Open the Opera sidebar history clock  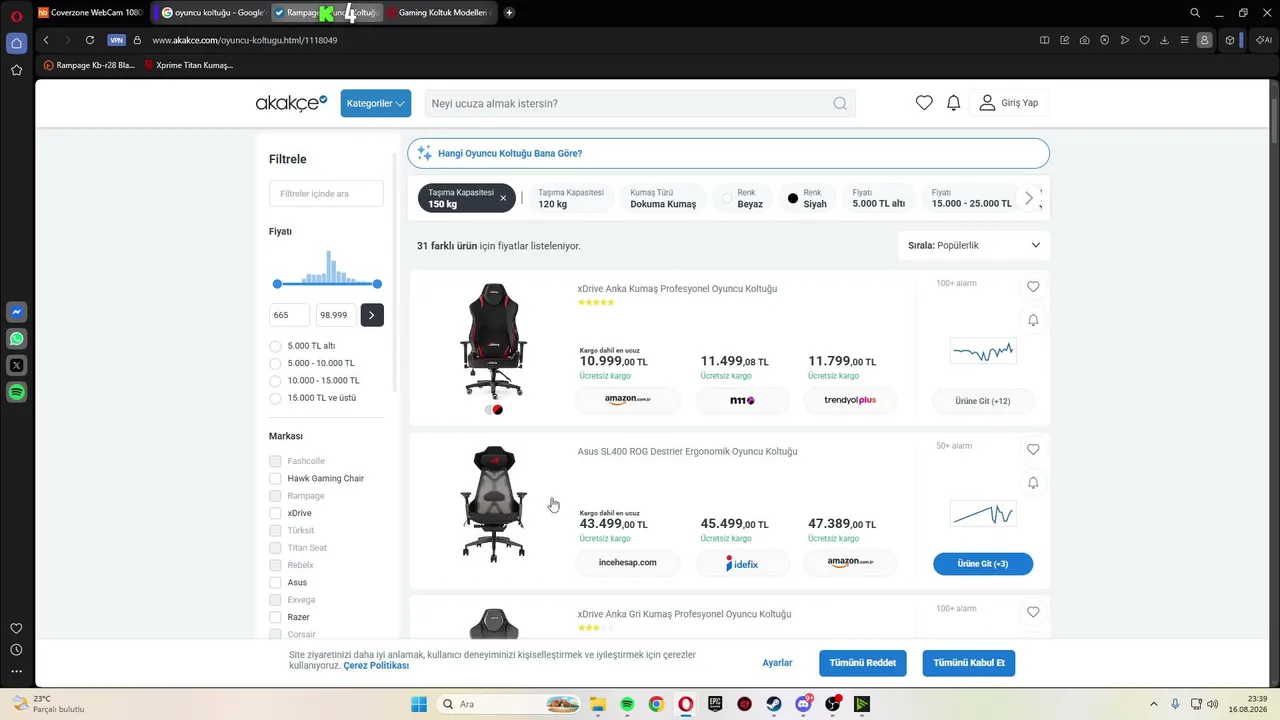click(16, 650)
